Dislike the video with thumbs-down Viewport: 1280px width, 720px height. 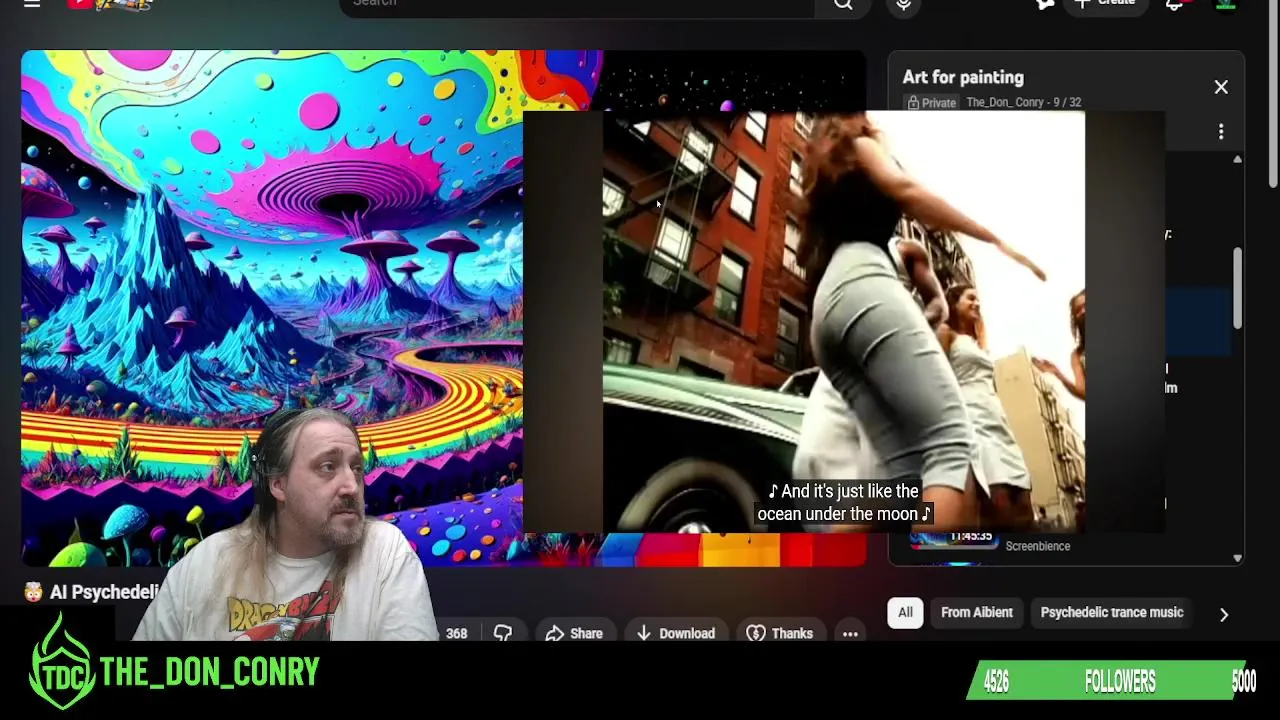click(503, 633)
